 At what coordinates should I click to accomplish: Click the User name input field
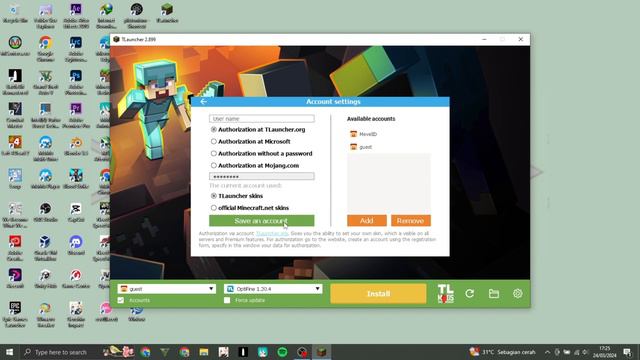(x=262, y=119)
